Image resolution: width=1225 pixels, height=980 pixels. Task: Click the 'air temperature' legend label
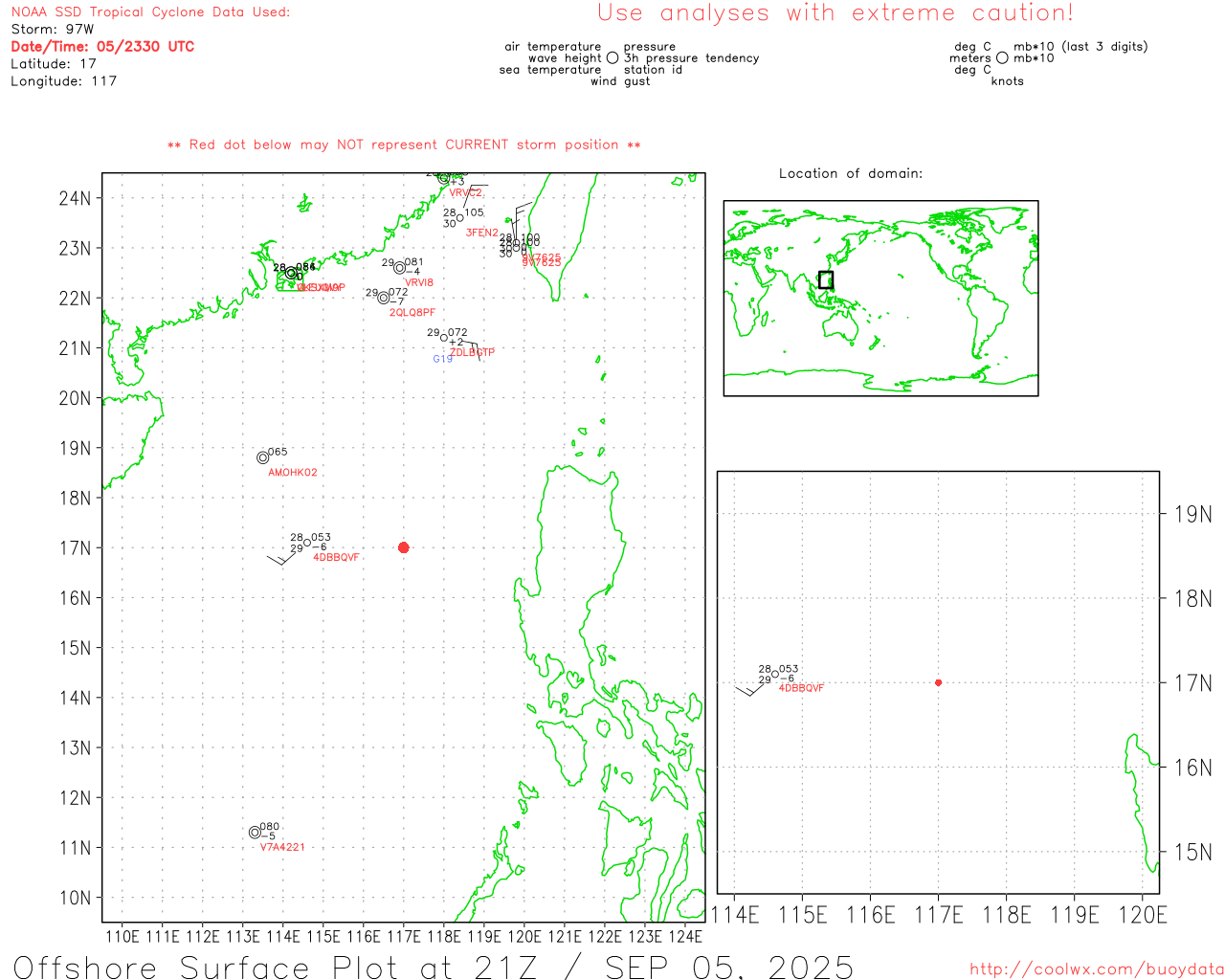tap(553, 47)
